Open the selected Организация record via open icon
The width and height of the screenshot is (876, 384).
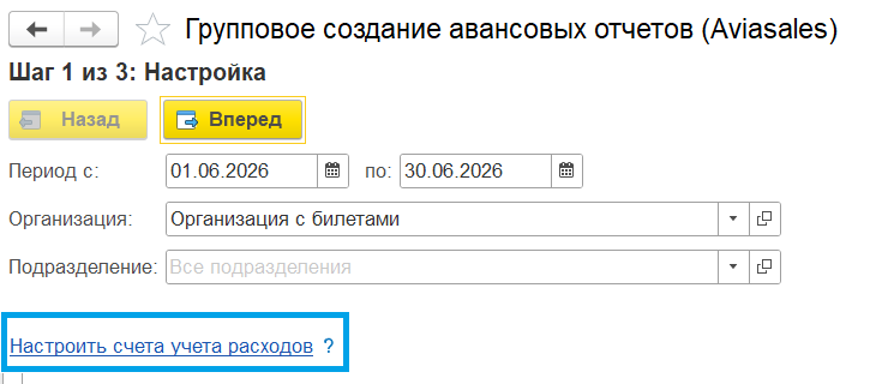(x=764, y=219)
